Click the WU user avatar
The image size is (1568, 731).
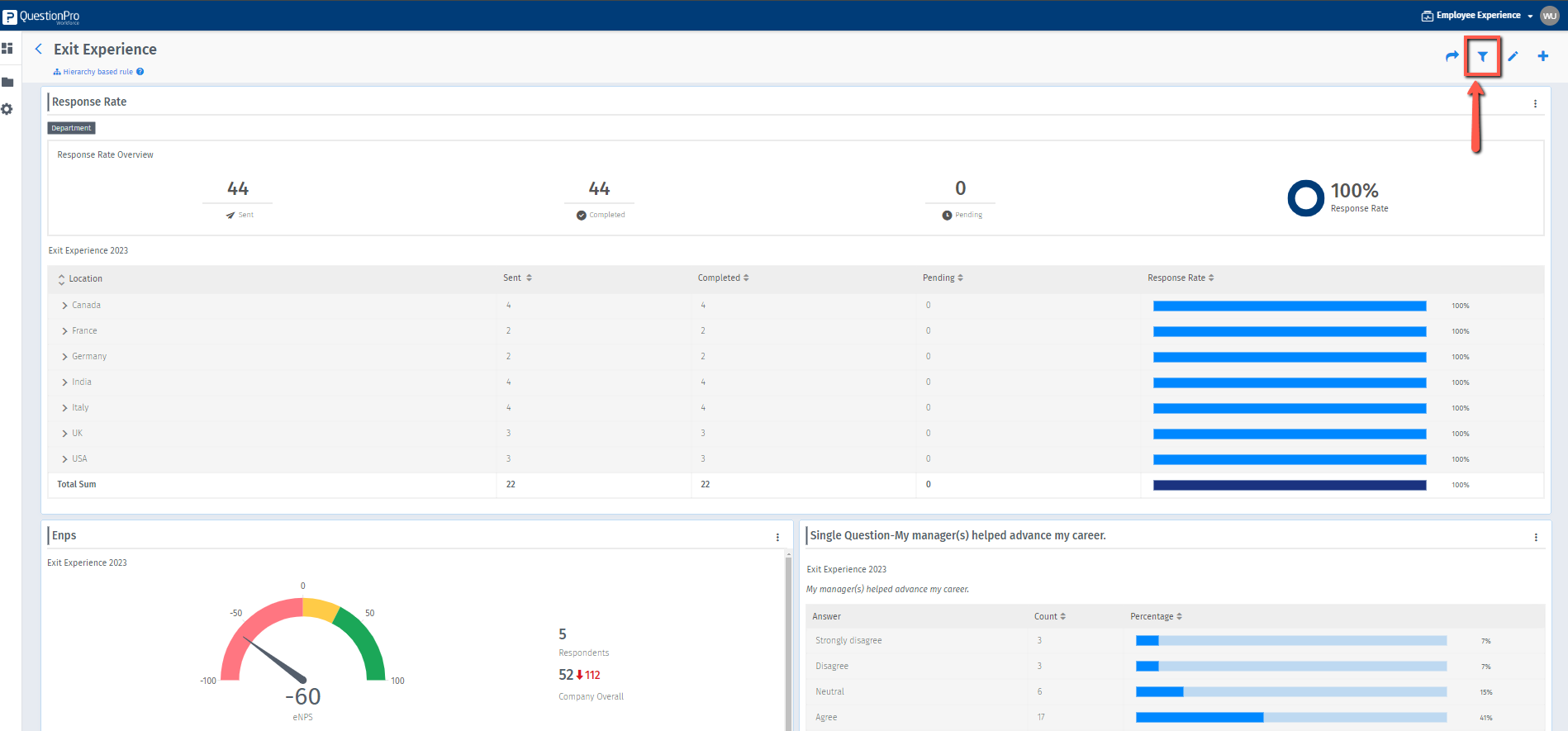1549,16
